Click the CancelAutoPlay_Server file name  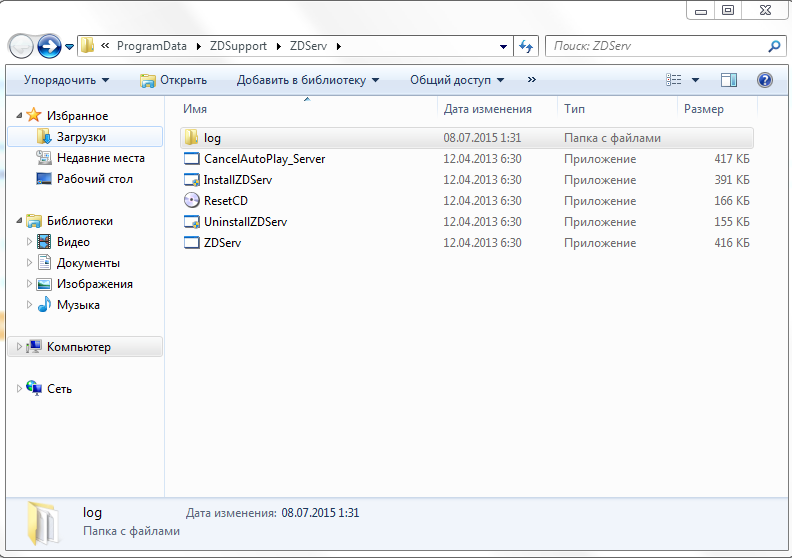[x=264, y=159]
